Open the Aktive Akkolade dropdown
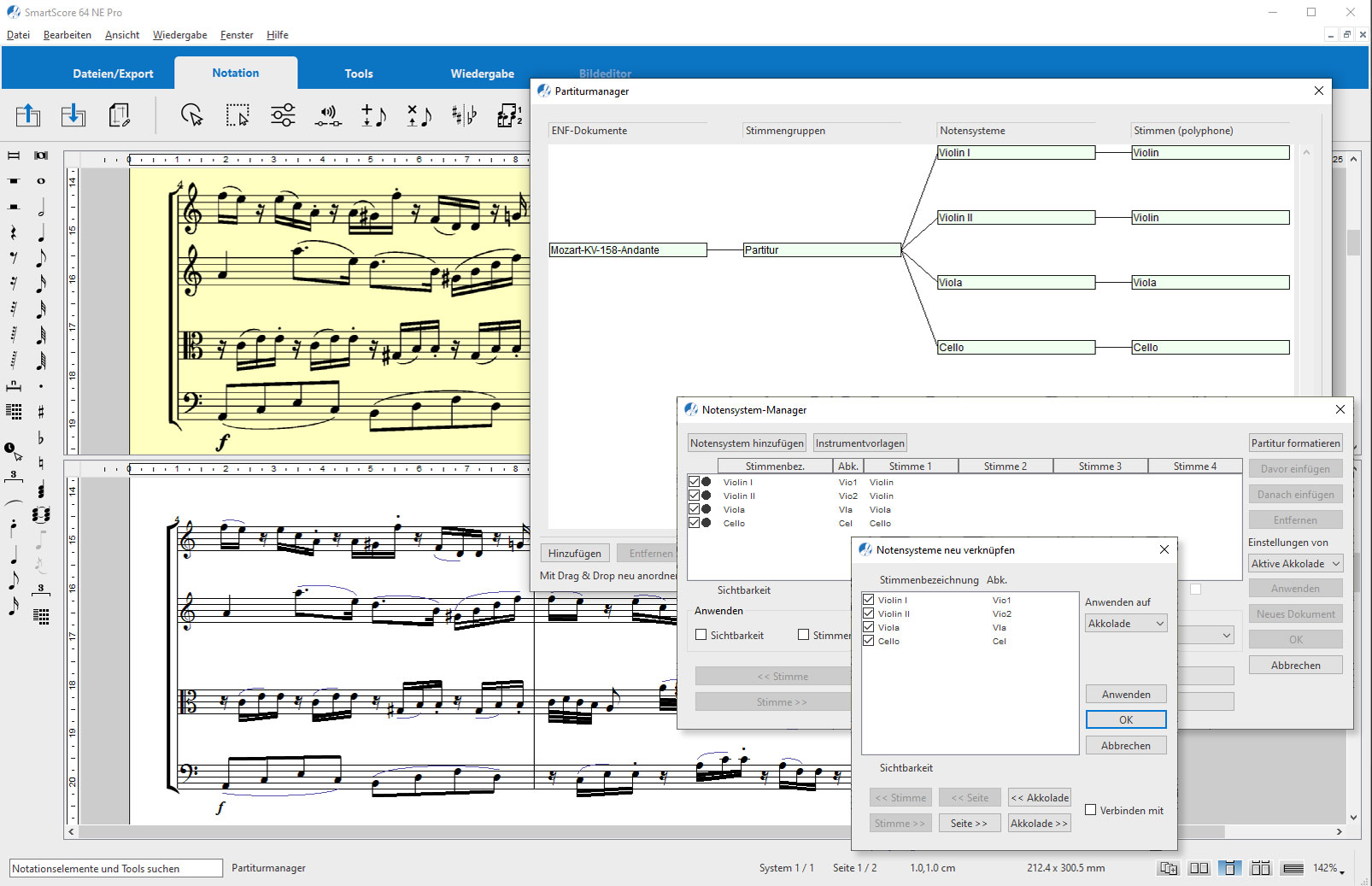 point(1295,563)
